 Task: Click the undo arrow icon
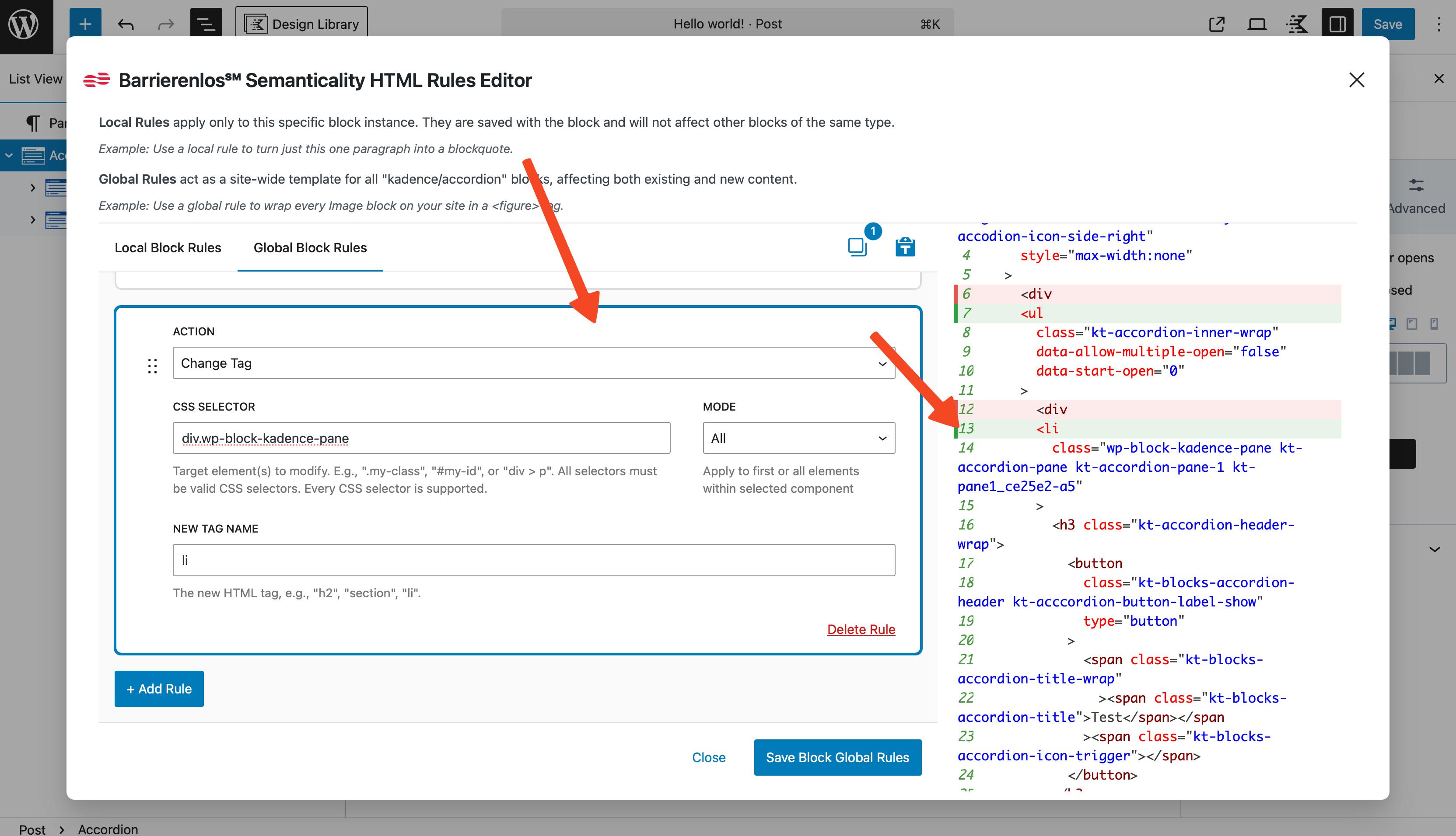point(126,24)
